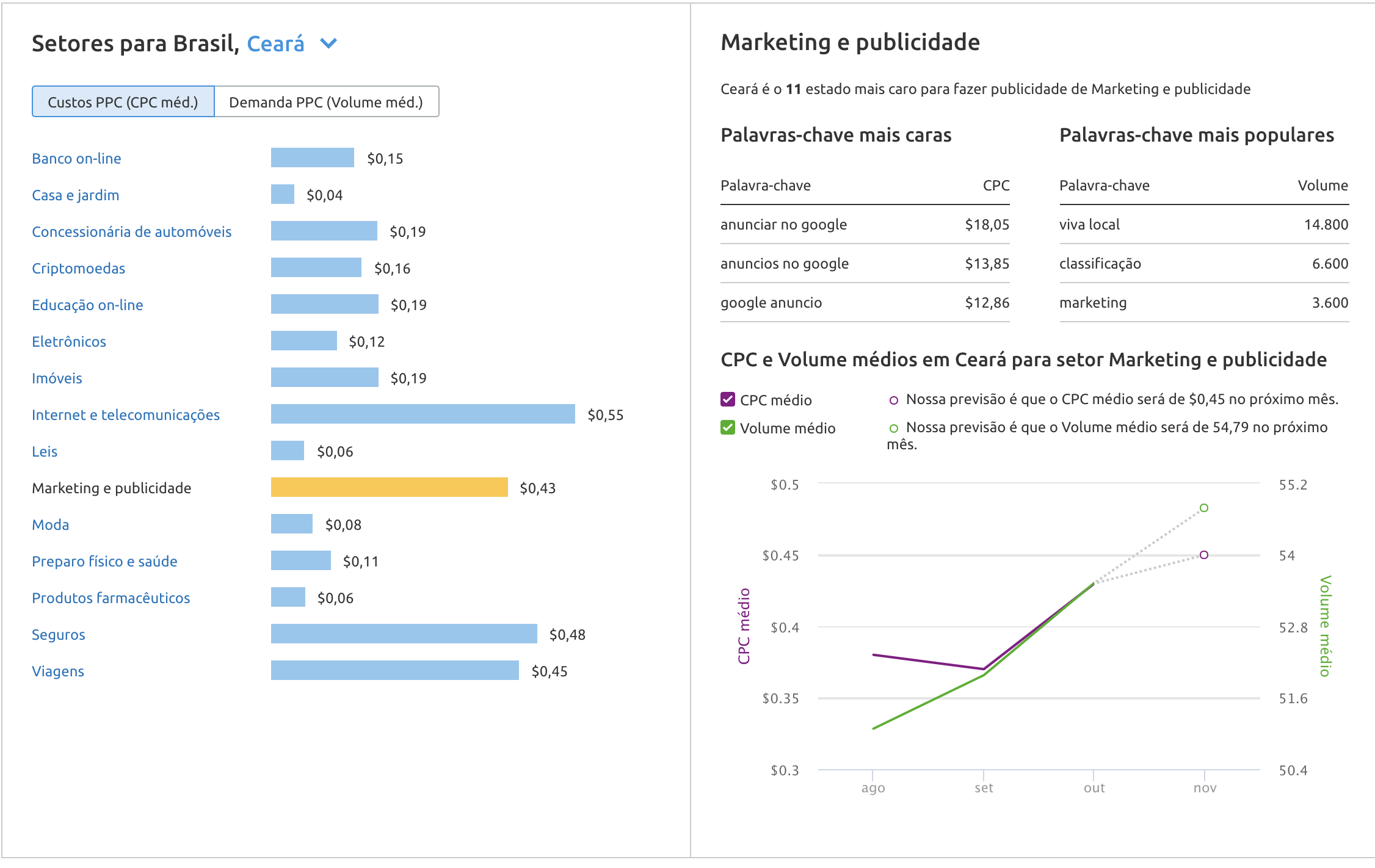Click the Marketing e publicidade $0,43 value
Image resolution: width=1375 pixels, height=868 pixels.
[538, 488]
